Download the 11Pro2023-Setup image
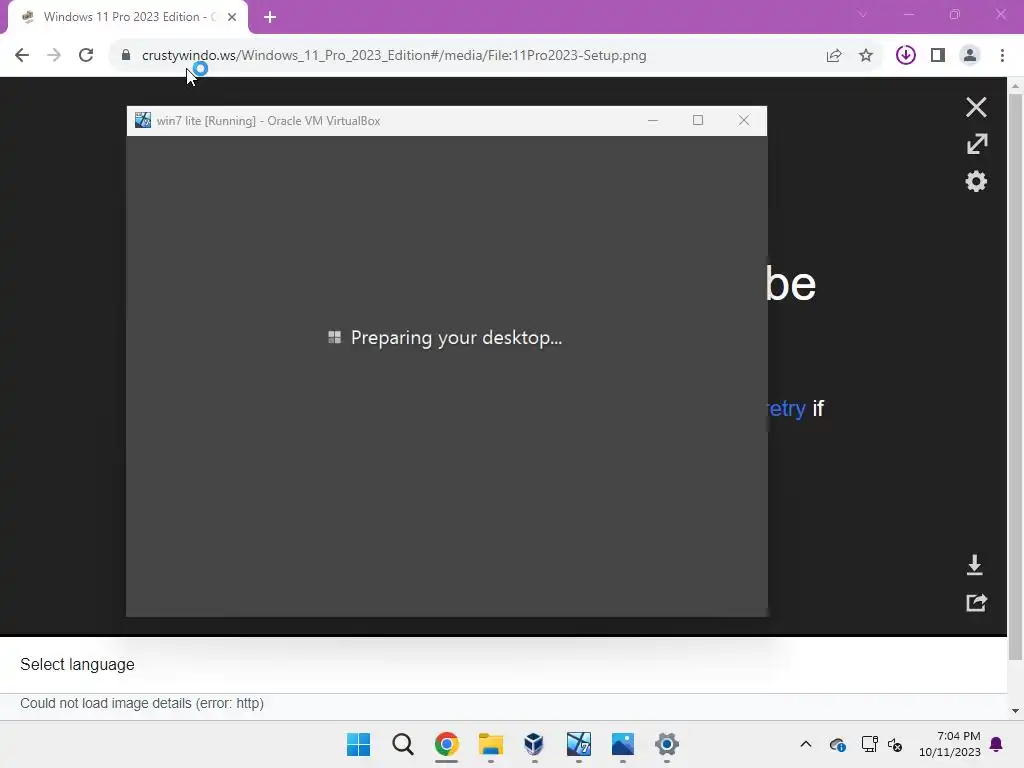 (974, 565)
